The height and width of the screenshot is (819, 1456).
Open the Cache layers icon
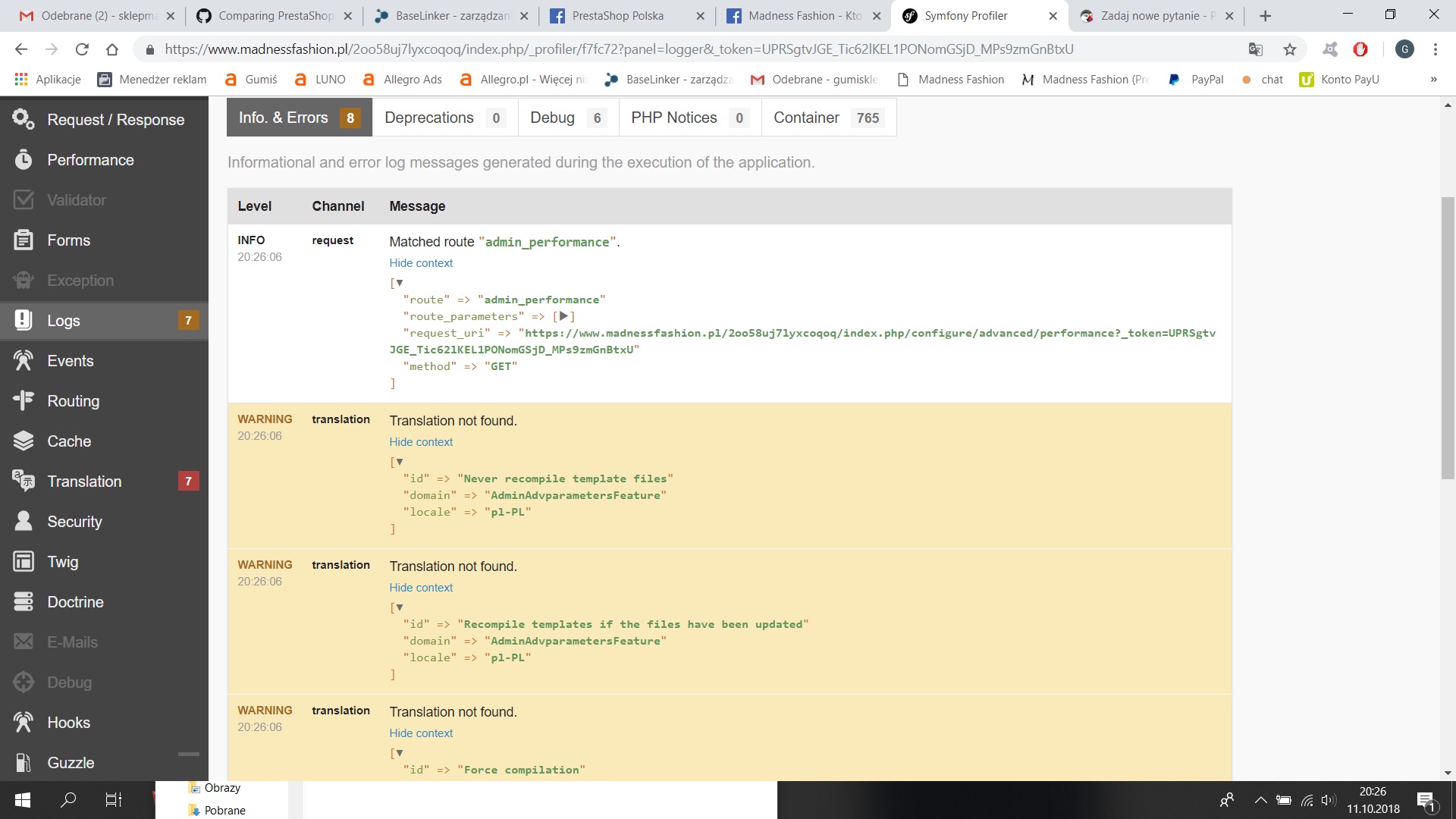tap(24, 441)
